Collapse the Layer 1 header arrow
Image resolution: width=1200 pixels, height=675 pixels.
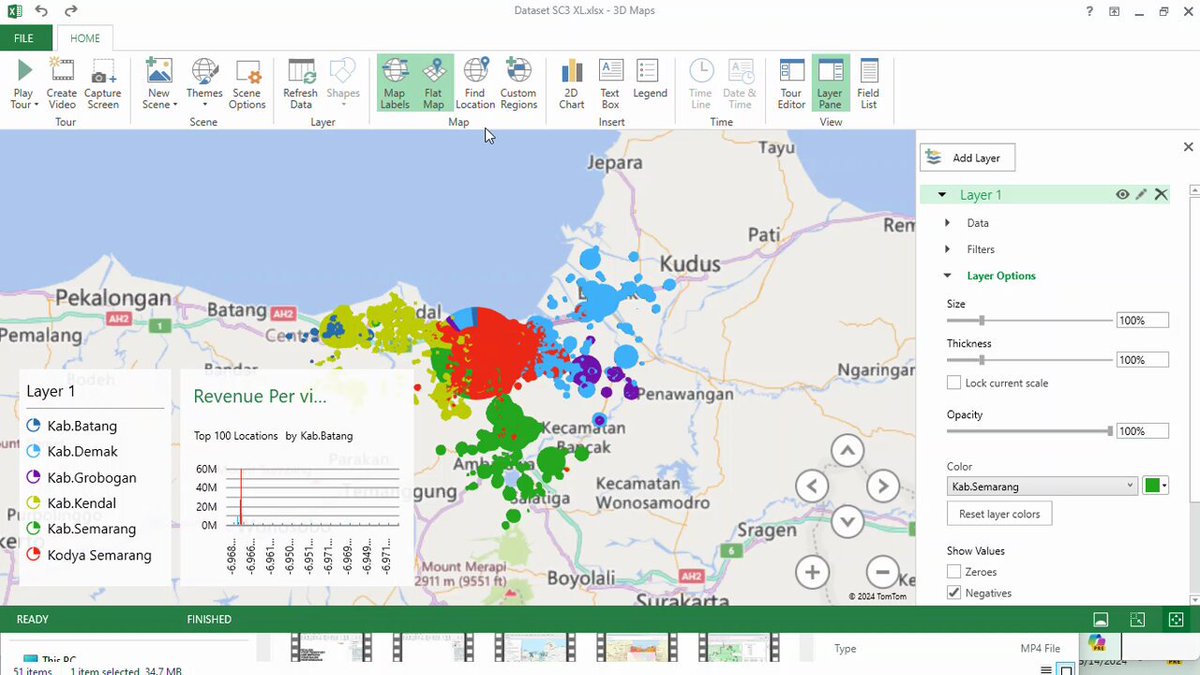click(x=942, y=195)
